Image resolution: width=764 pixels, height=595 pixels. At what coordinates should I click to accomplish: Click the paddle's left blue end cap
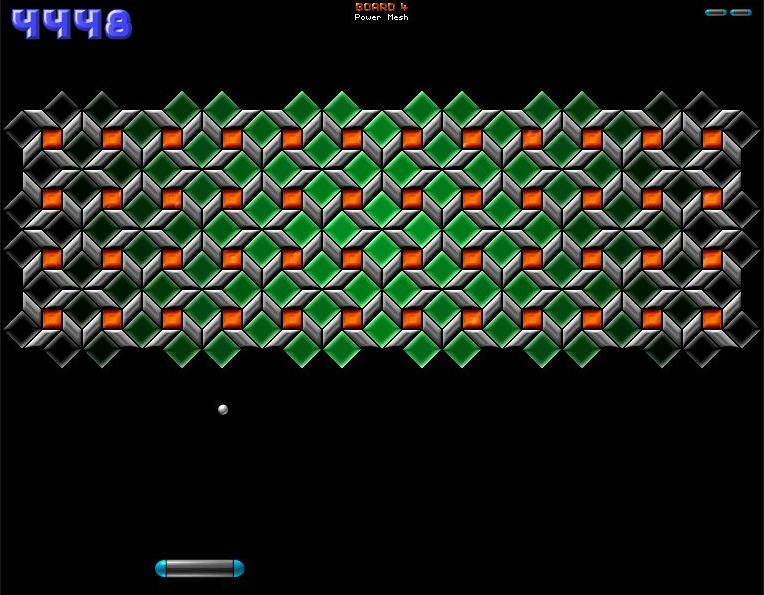pos(161,568)
